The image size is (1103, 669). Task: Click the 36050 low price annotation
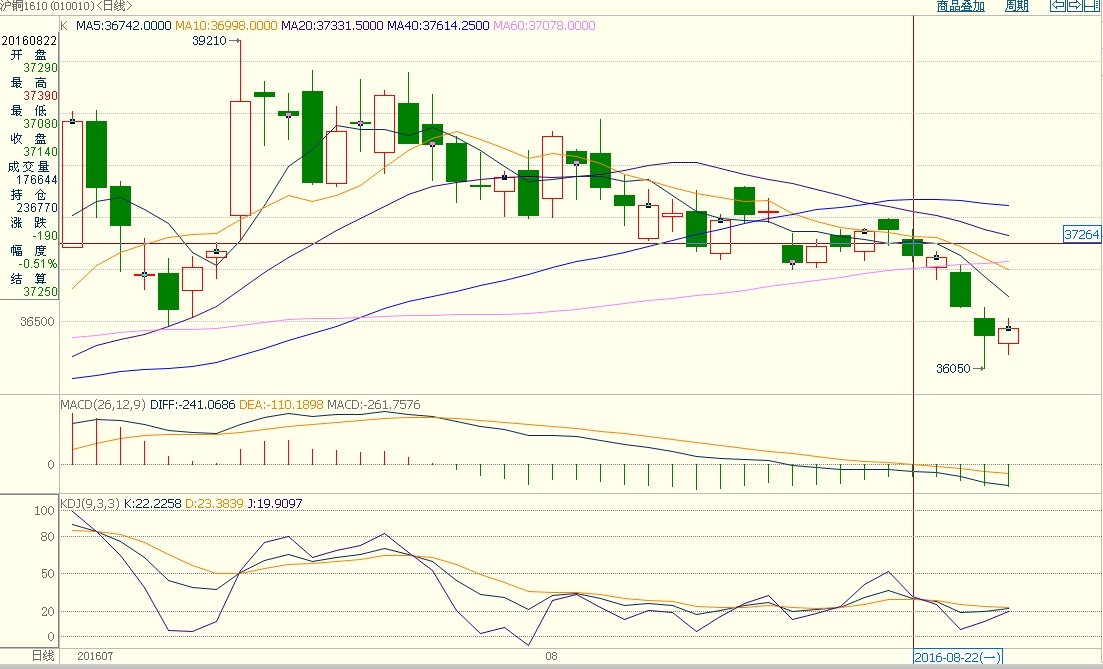click(952, 368)
